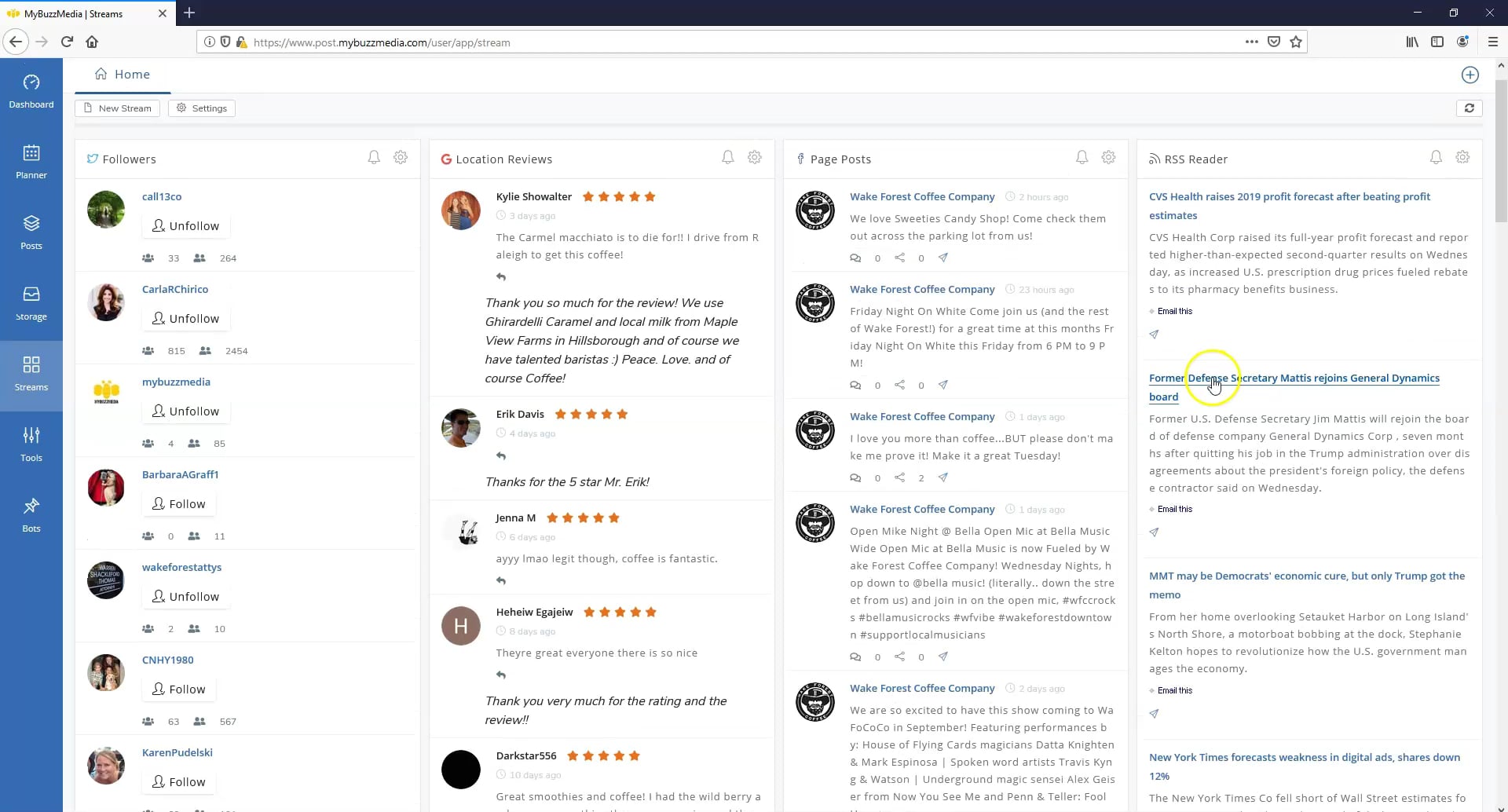Open the Dashboard sidebar item

click(x=31, y=93)
